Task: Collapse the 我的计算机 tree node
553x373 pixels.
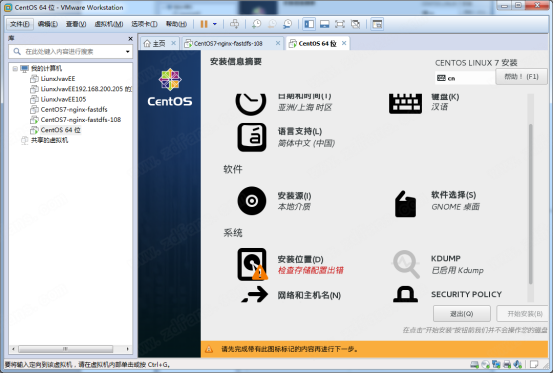Action: click(x=15, y=68)
